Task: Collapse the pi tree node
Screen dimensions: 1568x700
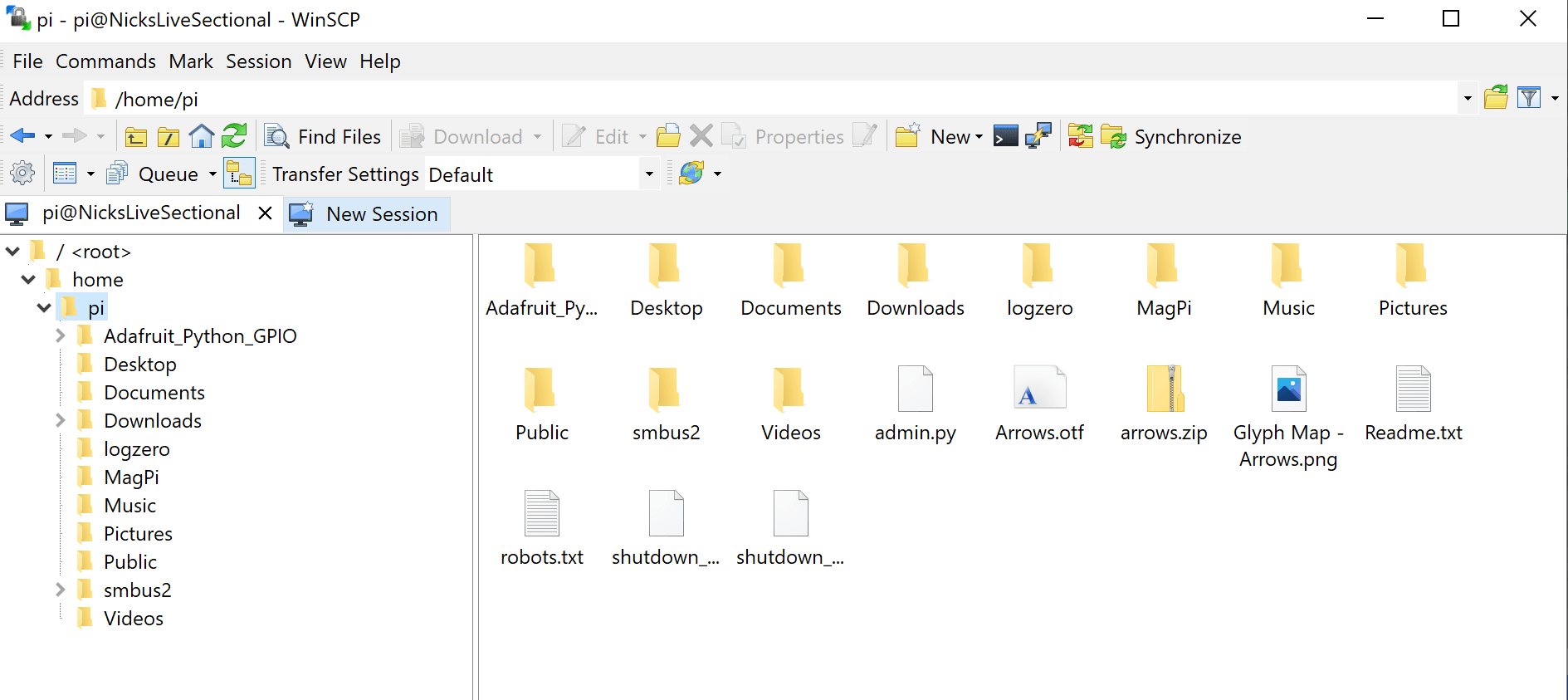Action: pyautogui.click(x=44, y=307)
